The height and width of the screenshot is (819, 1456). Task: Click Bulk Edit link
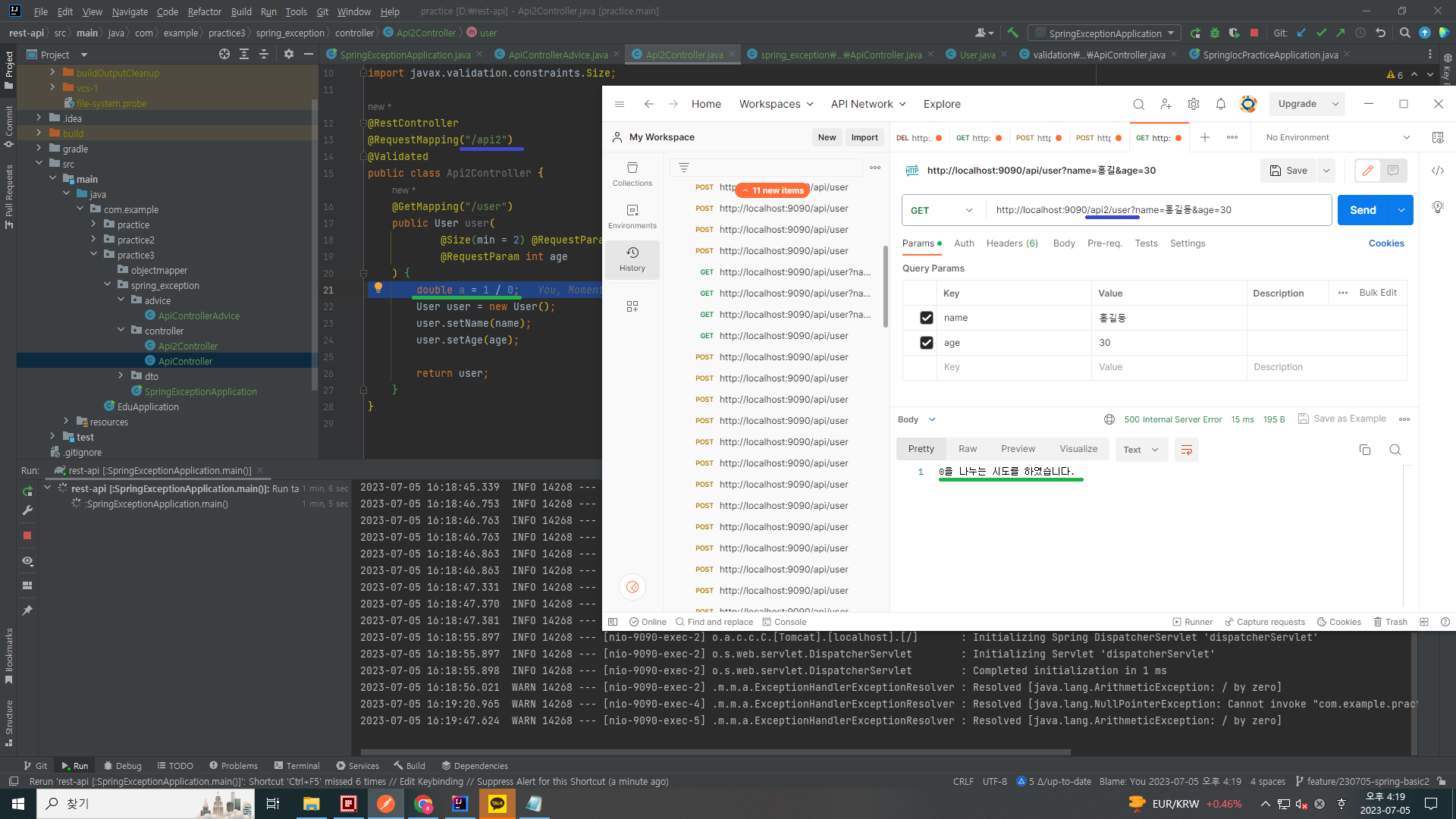point(1378,293)
